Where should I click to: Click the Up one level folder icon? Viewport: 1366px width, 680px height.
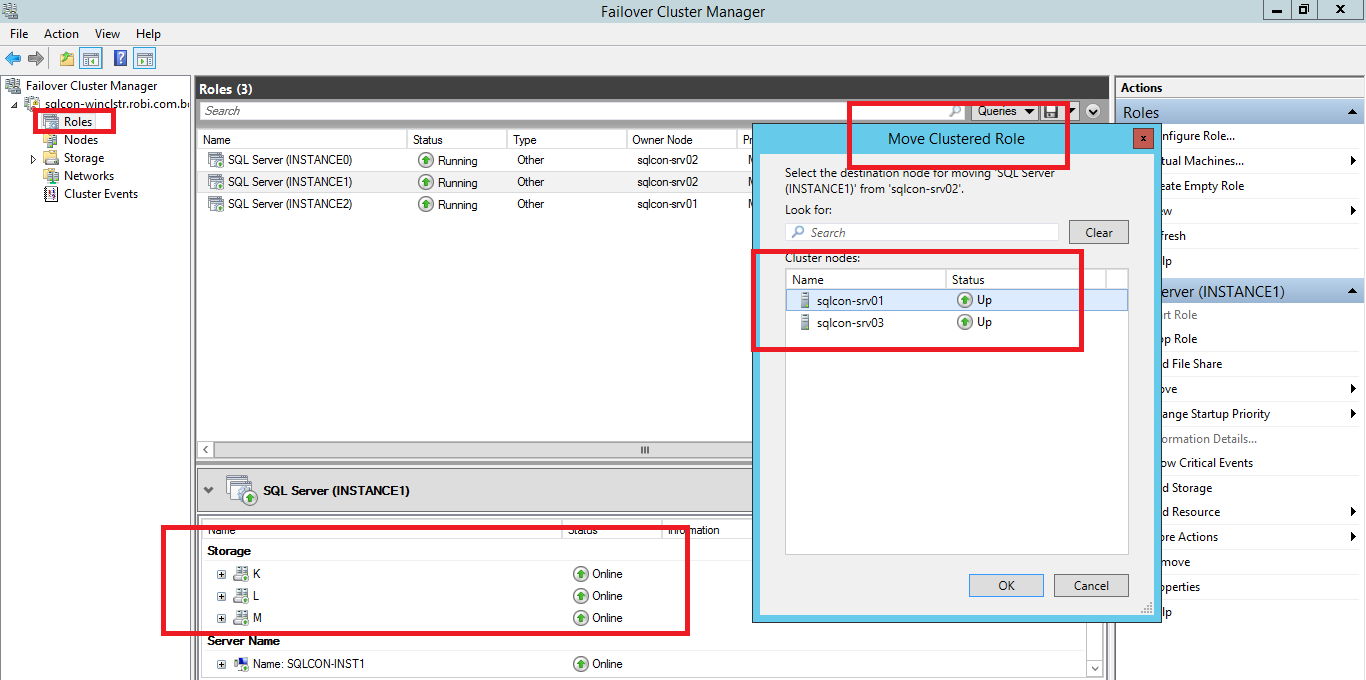[66, 58]
